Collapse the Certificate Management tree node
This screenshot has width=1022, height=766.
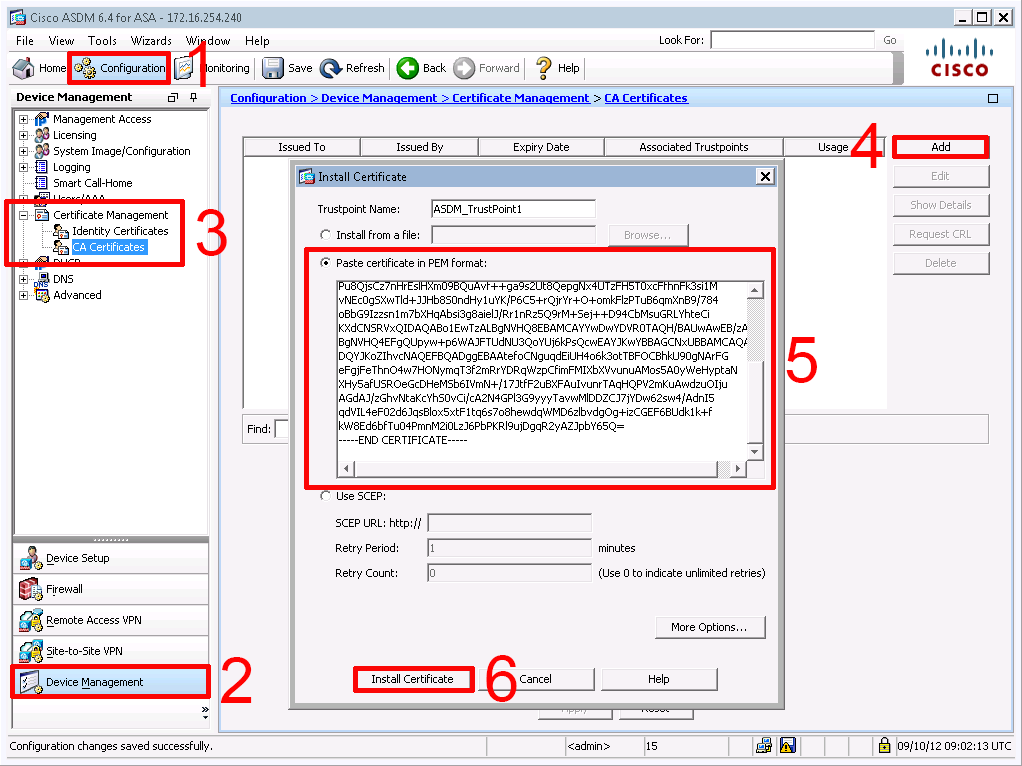23,215
